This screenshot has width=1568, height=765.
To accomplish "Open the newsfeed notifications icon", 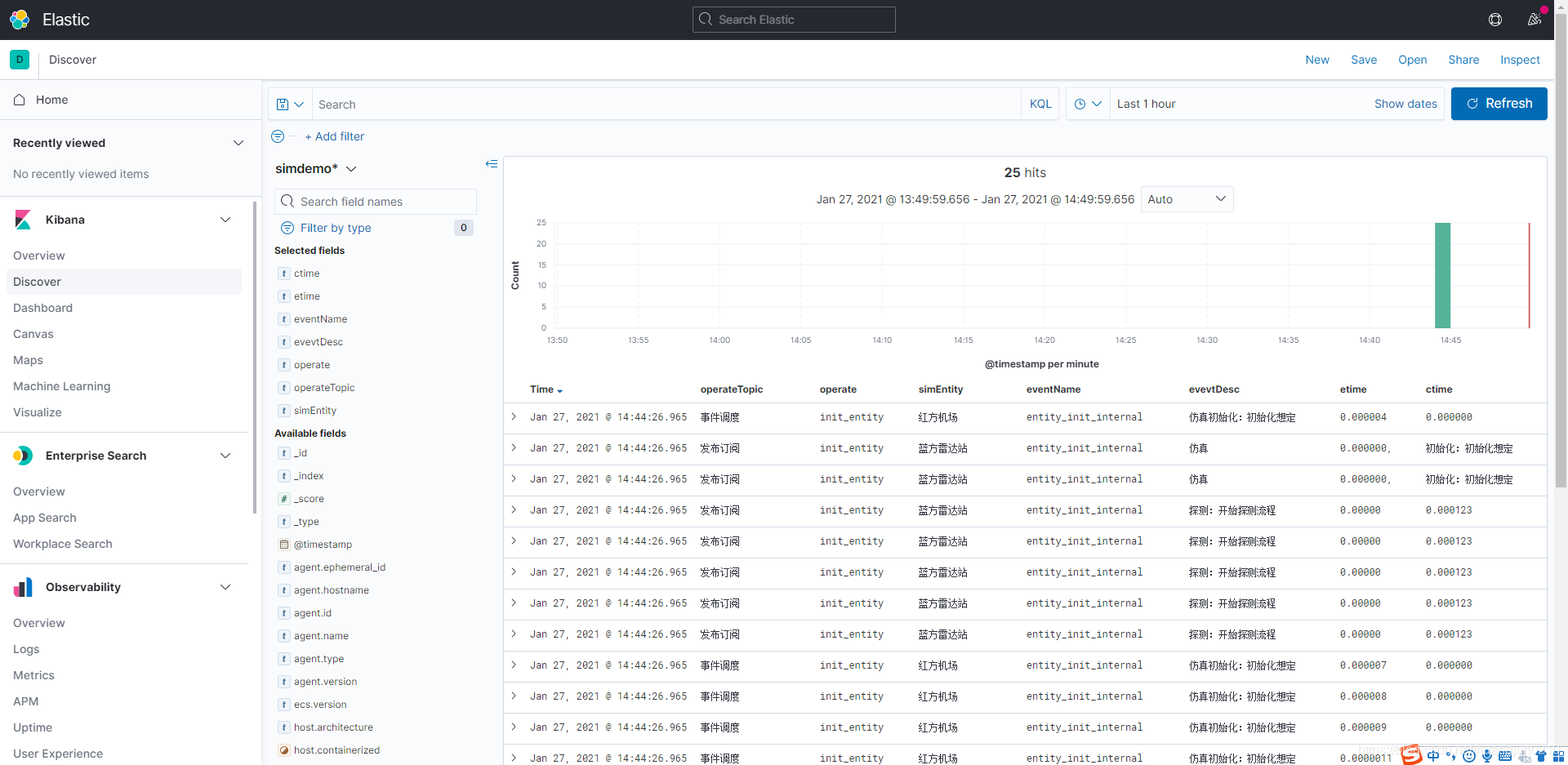I will 1535,20.
